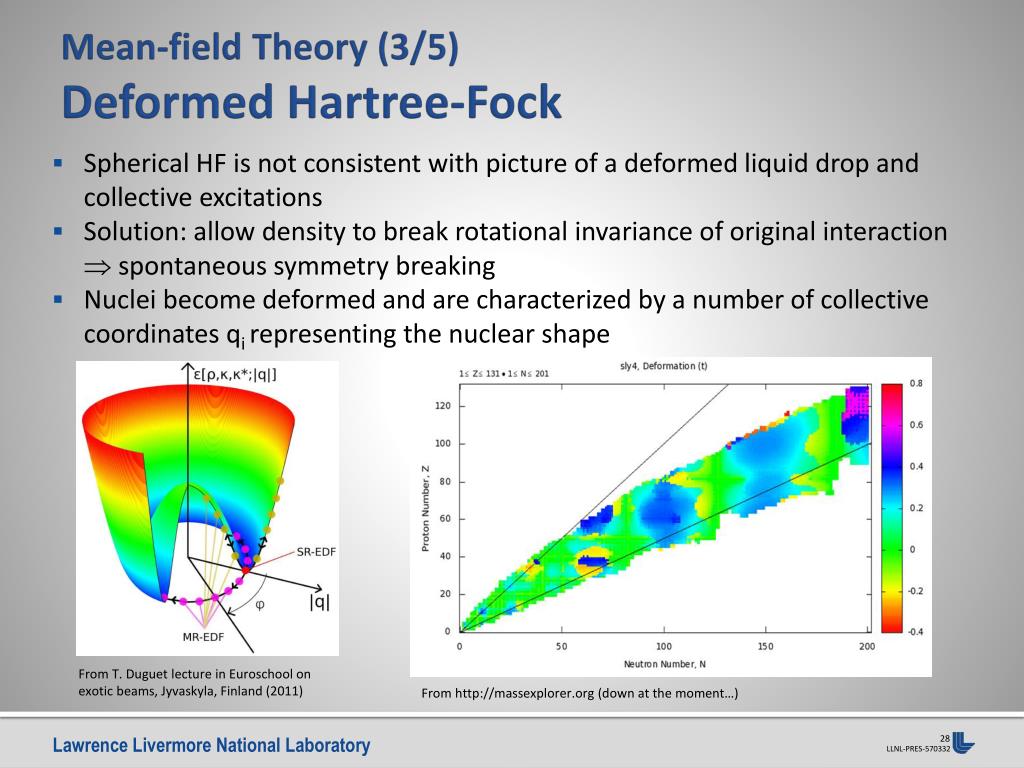
Task: Click the chart title 'sly4, Deformation (t)'
Action: tap(664, 366)
